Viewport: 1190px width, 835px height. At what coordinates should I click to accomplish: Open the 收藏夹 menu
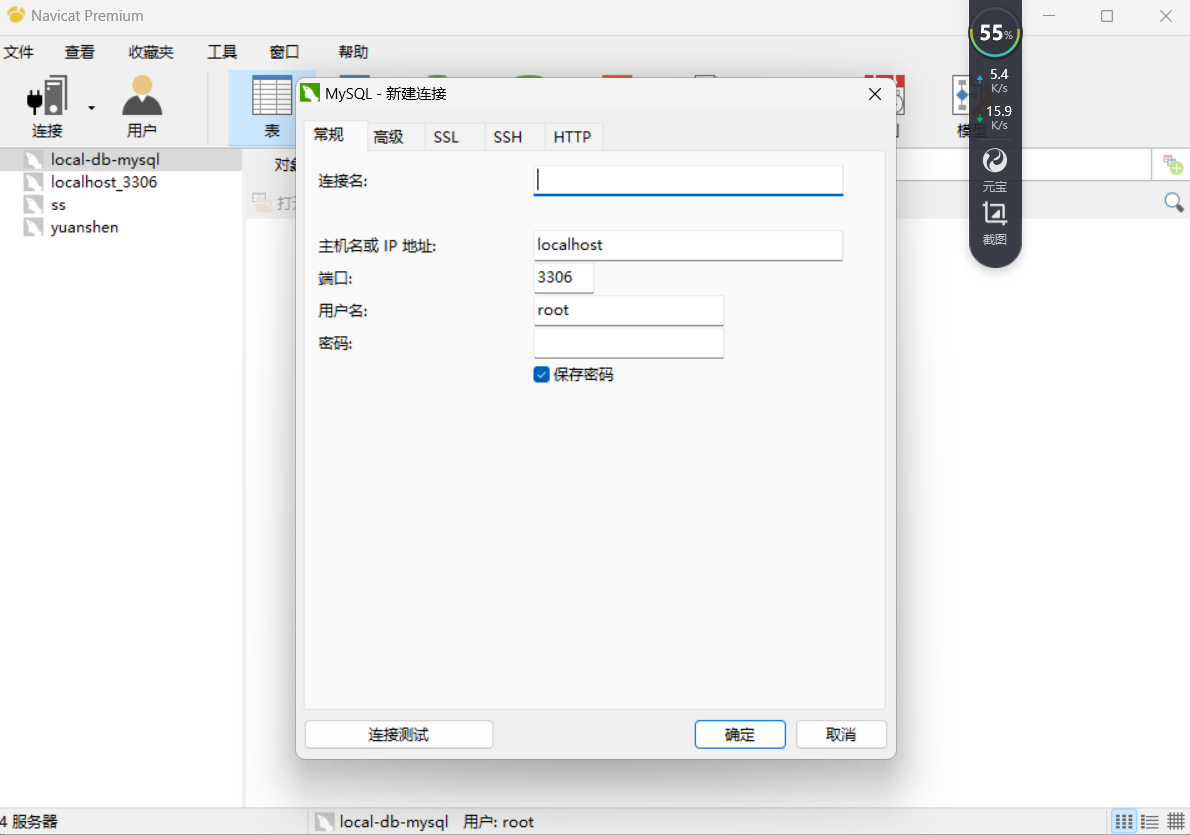[151, 52]
